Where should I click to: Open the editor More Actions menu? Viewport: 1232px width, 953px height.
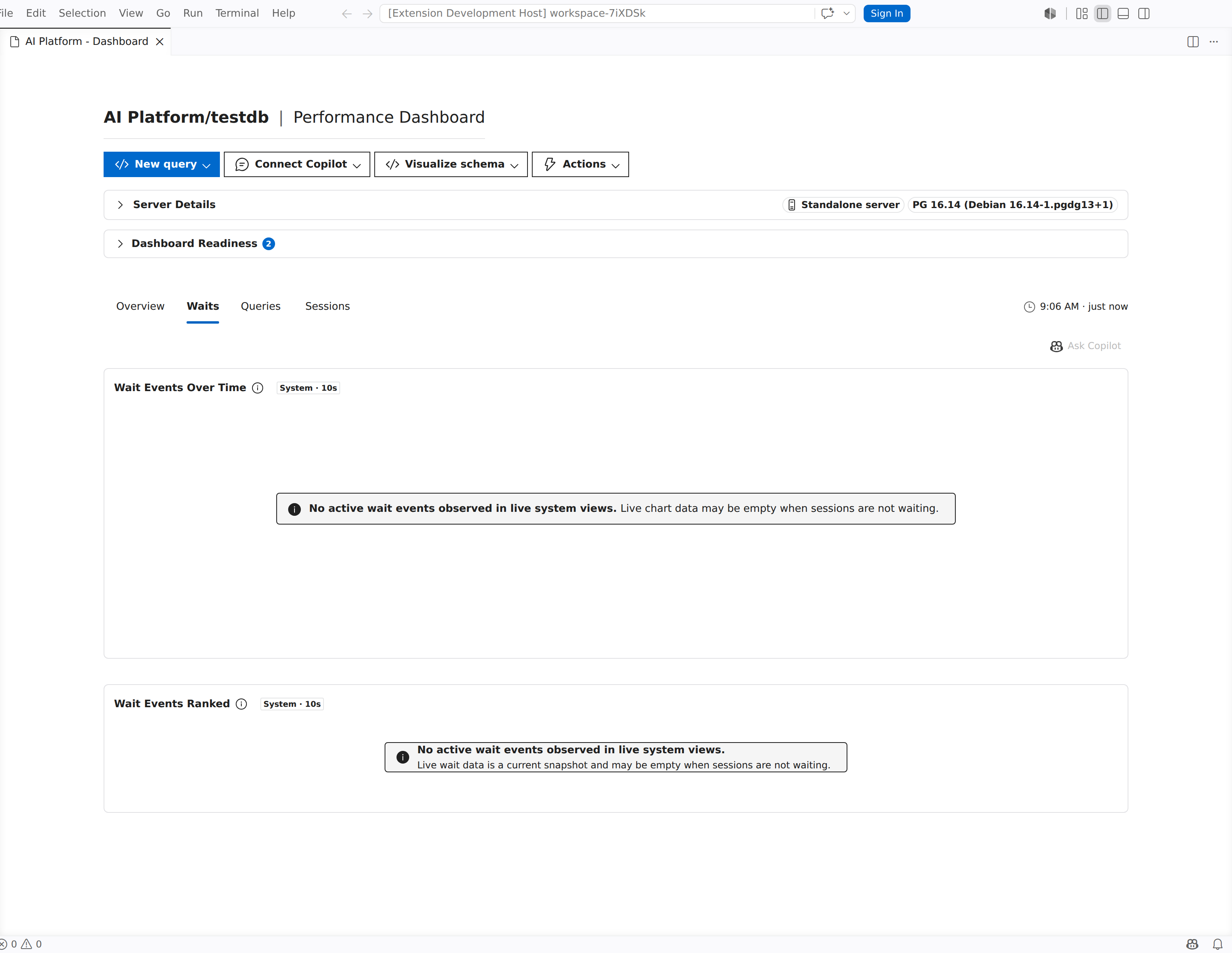[x=1213, y=42]
